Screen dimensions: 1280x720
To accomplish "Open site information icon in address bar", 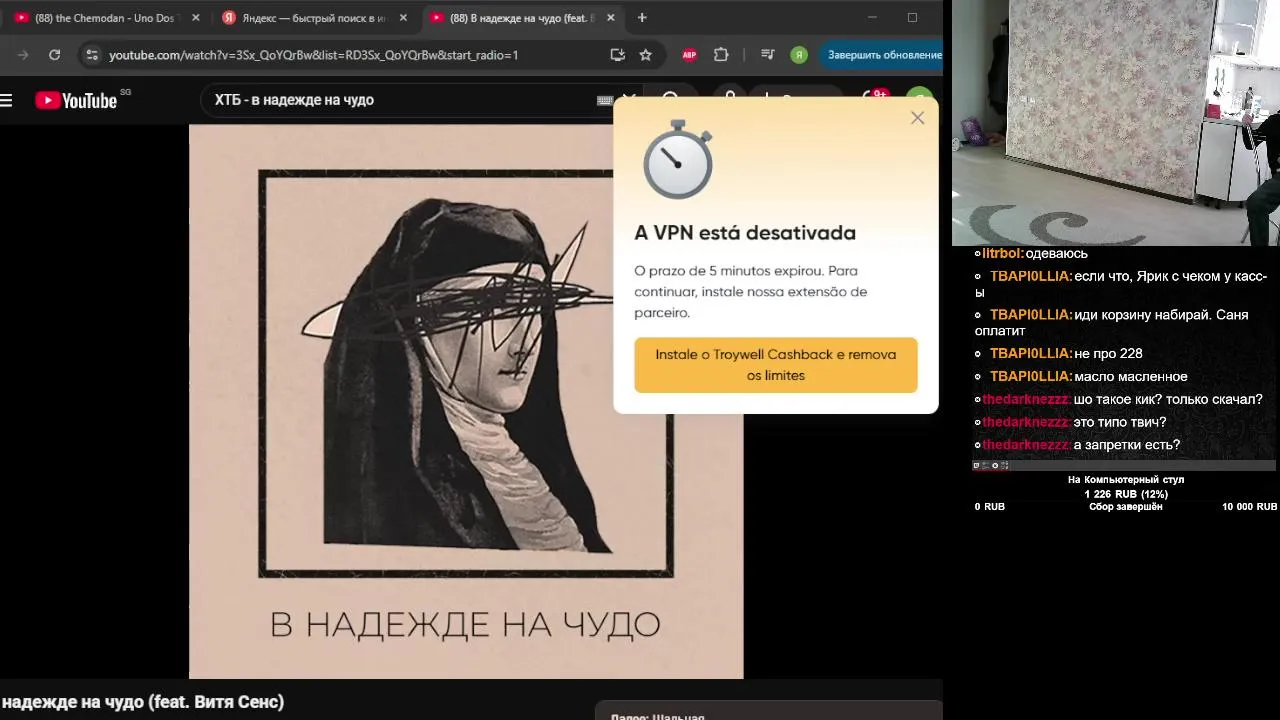I will [x=91, y=55].
